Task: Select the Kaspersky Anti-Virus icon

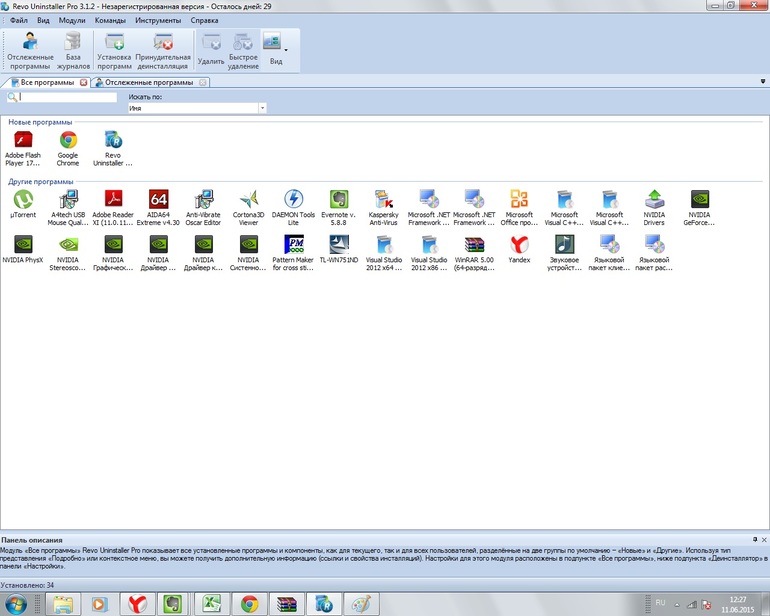Action: pyautogui.click(x=384, y=207)
